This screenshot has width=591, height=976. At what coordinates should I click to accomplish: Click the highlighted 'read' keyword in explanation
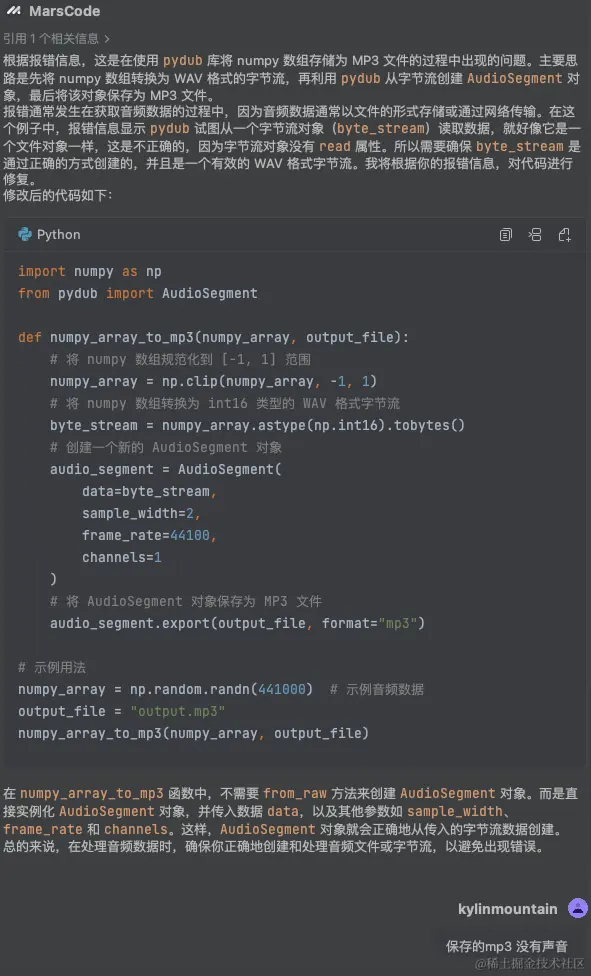pos(334,146)
